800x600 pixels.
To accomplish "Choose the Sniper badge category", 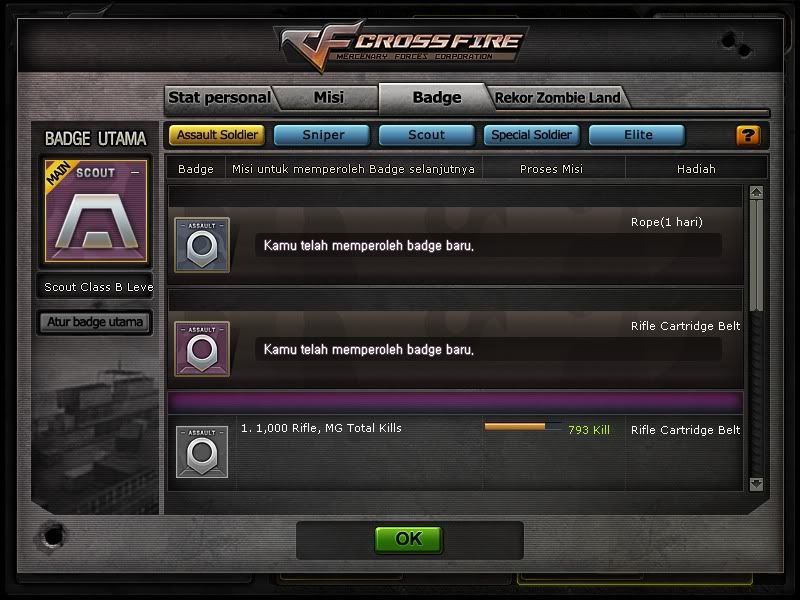I will (x=322, y=135).
